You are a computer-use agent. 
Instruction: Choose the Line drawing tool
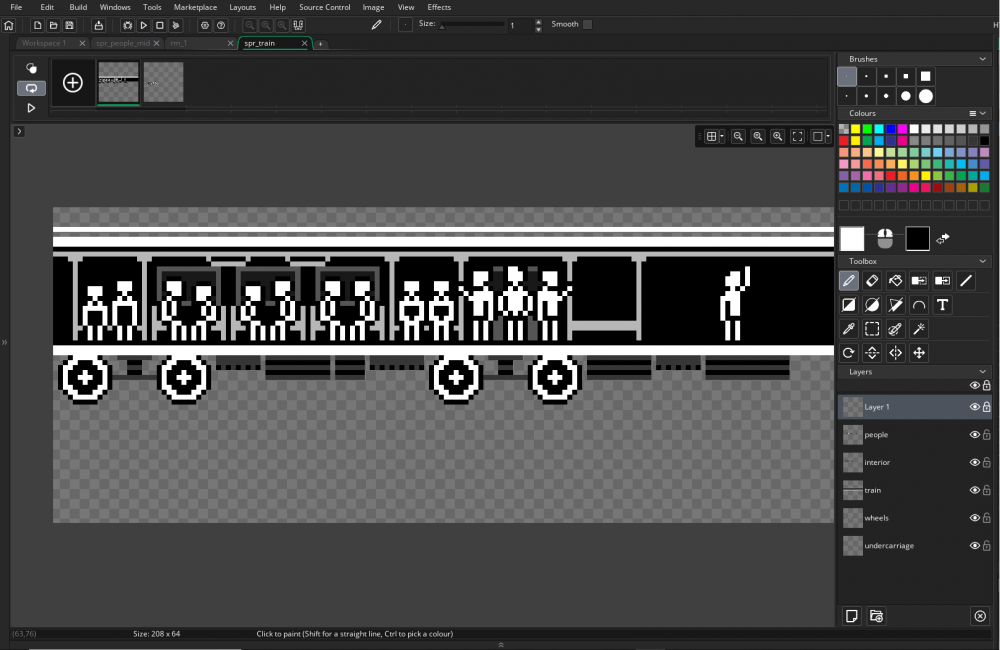(x=966, y=281)
